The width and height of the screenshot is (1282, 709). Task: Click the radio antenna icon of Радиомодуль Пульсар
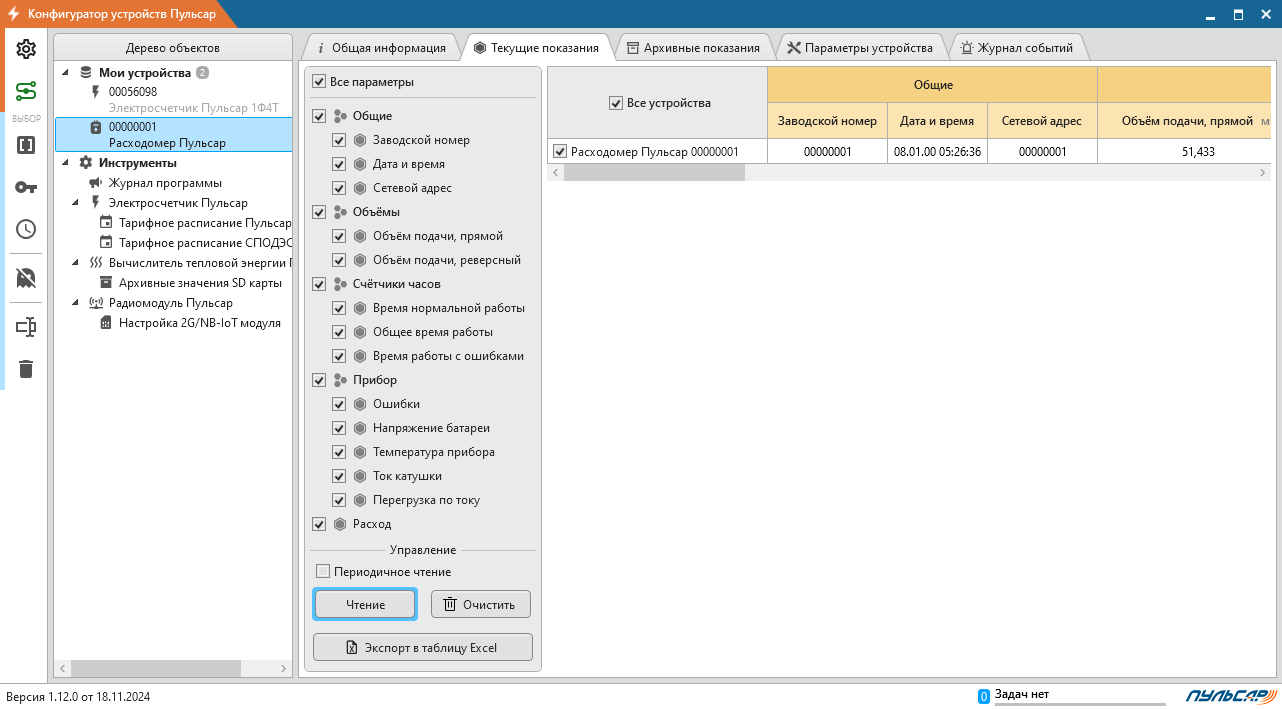[96, 303]
